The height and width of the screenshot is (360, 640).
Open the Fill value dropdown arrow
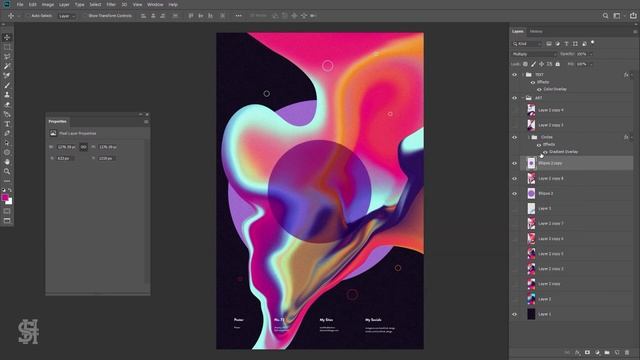pos(591,64)
